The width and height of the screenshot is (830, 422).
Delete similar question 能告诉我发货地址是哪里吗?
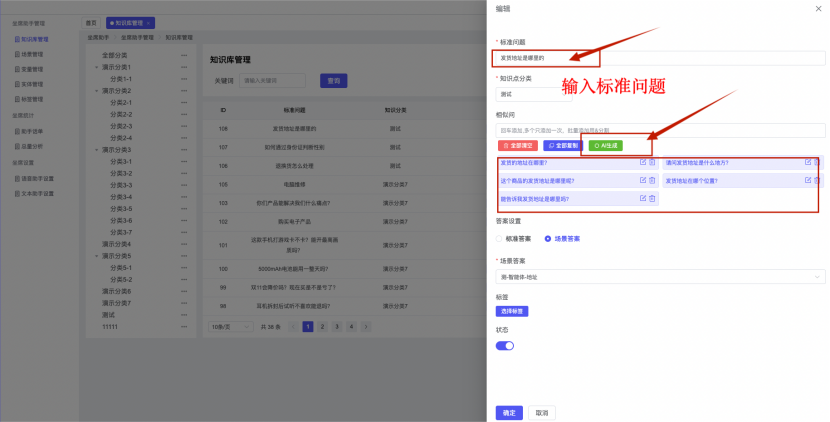click(652, 199)
